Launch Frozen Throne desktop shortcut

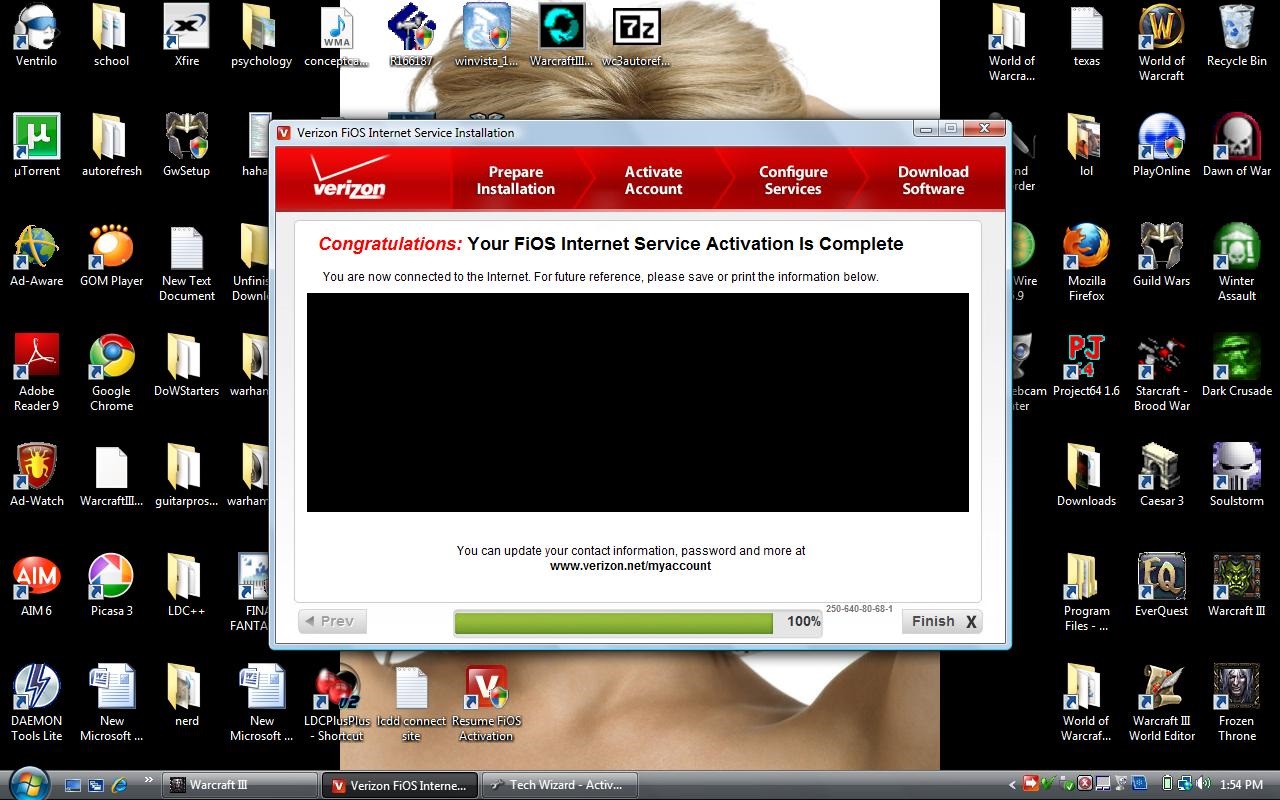(x=1236, y=703)
